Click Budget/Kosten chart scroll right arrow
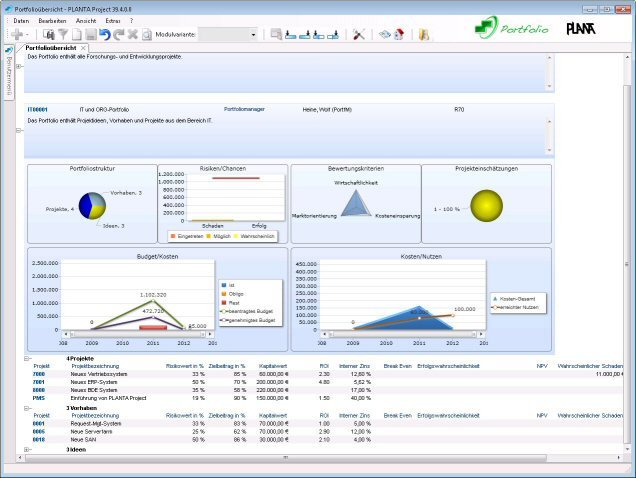 coord(210,334)
